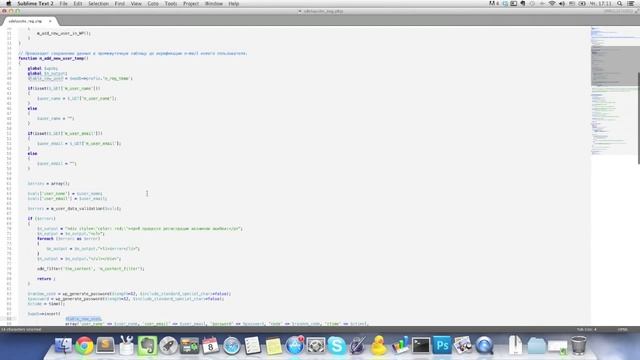Open Evernote from the dock
This screenshot has height=360, width=640.
click(147, 345)
